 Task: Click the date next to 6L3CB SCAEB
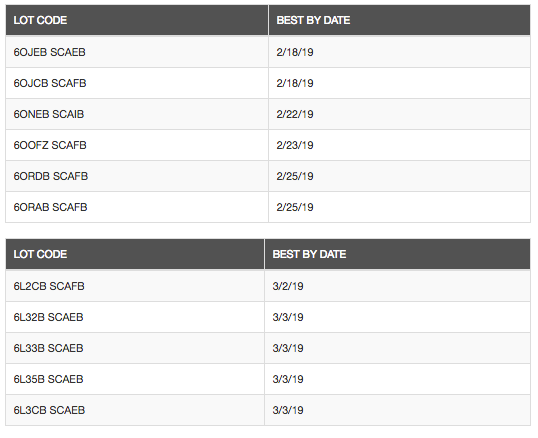(x=288, y=410)
